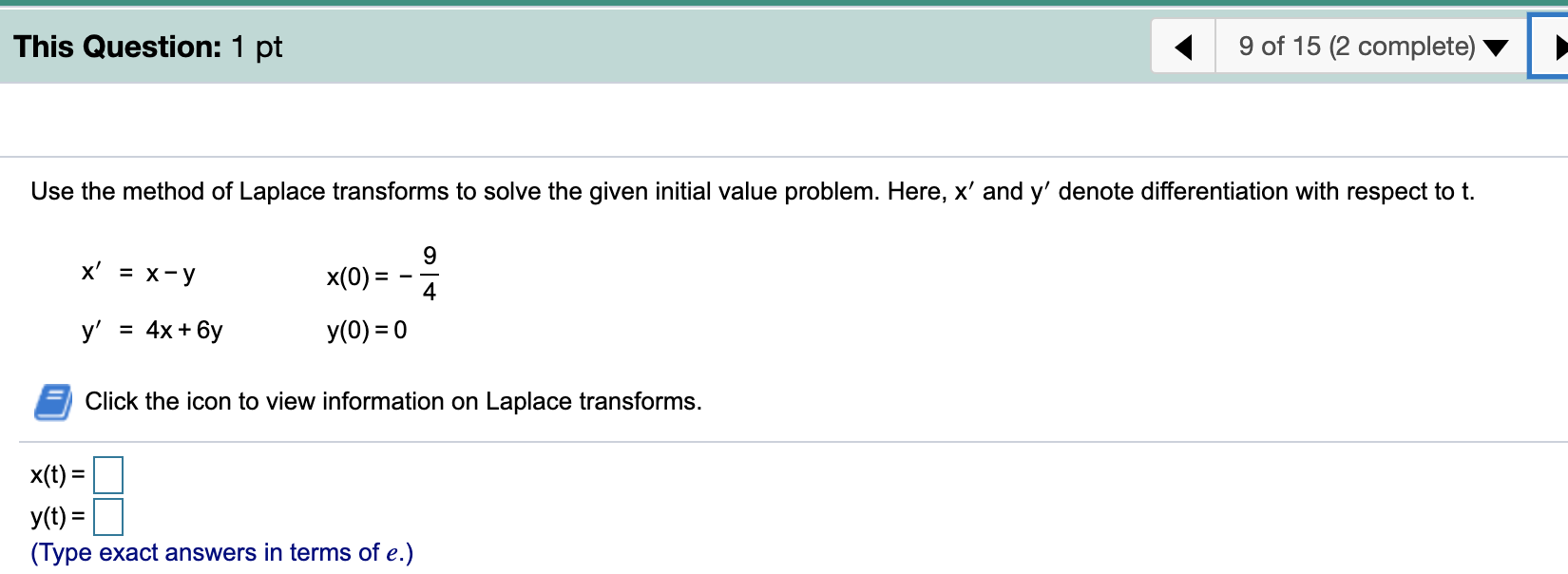Click the back navigation arrowhead in the header
Screen dimensions: 1568x574
pos(1181,46)
